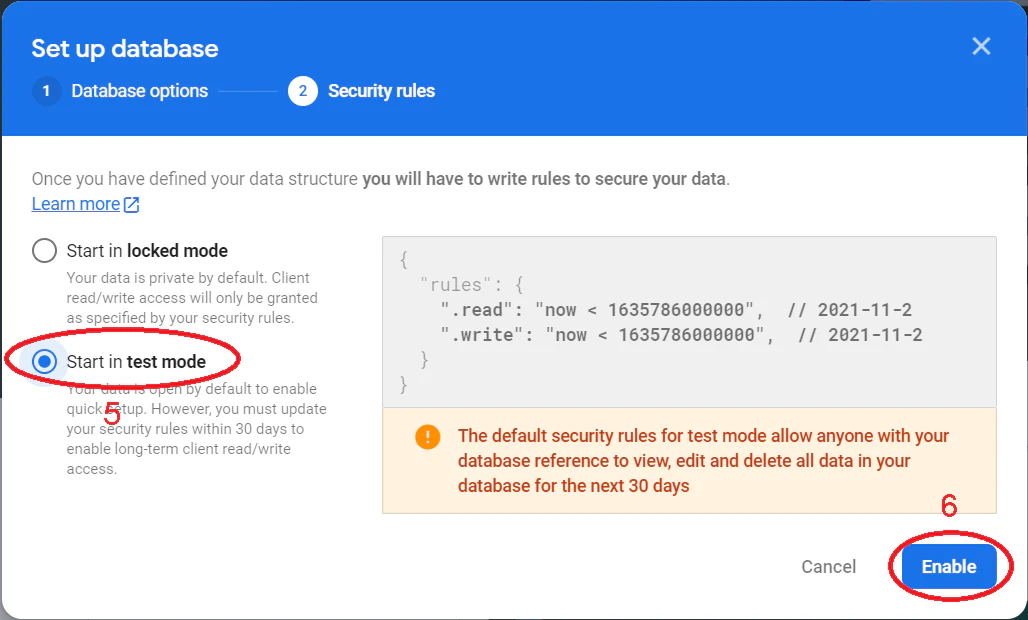Viewport: 1028px width, 620px height.
Task: Click the orange warning exclamation icon
Action: point(427,436)
